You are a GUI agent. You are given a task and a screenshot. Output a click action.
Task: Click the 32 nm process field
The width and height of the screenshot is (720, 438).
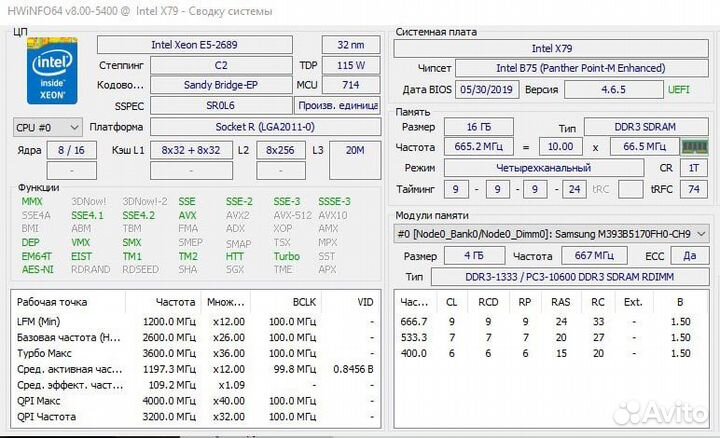(x=351, y=45)
